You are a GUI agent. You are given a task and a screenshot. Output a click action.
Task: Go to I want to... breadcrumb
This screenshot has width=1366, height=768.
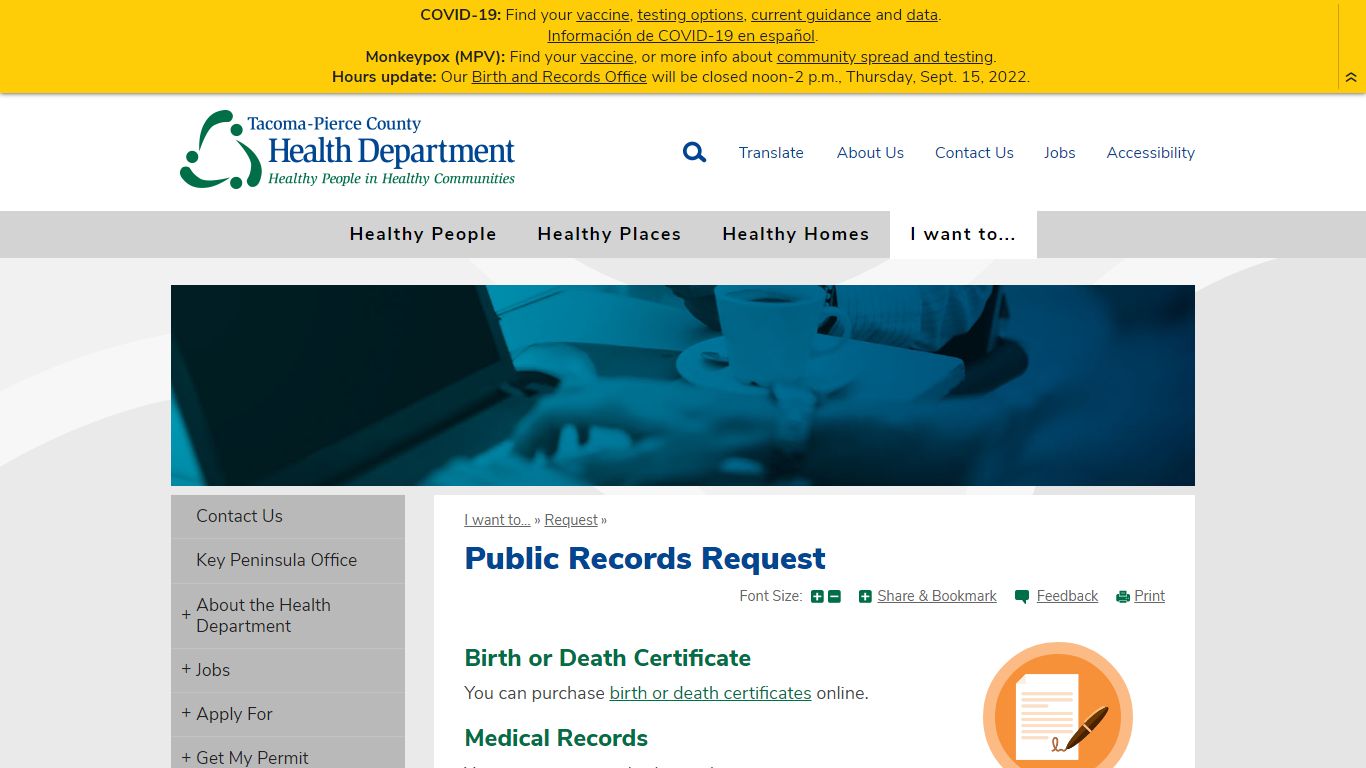coord(497,520)
